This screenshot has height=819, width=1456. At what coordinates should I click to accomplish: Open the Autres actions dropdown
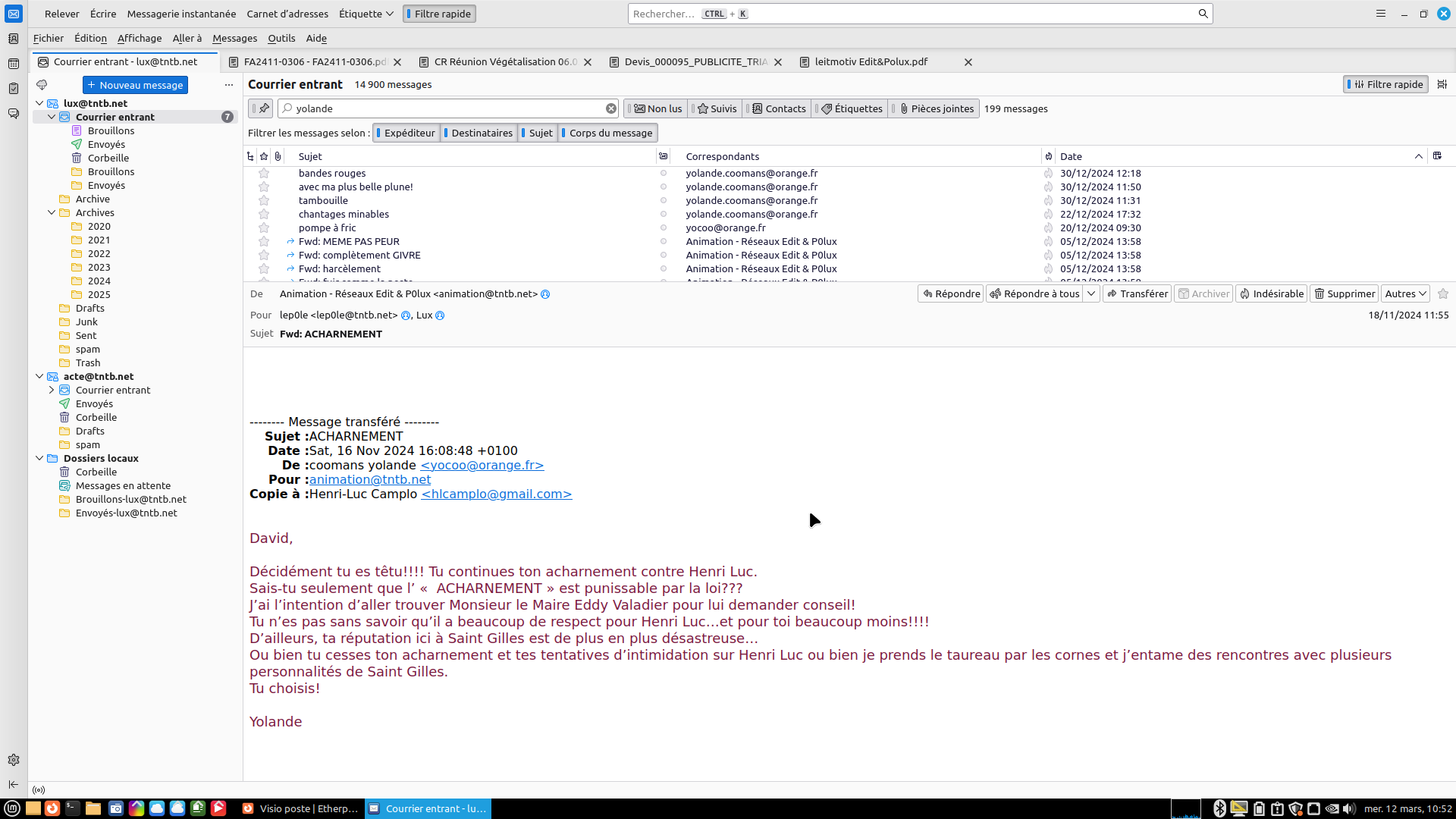pos(1405,293)
